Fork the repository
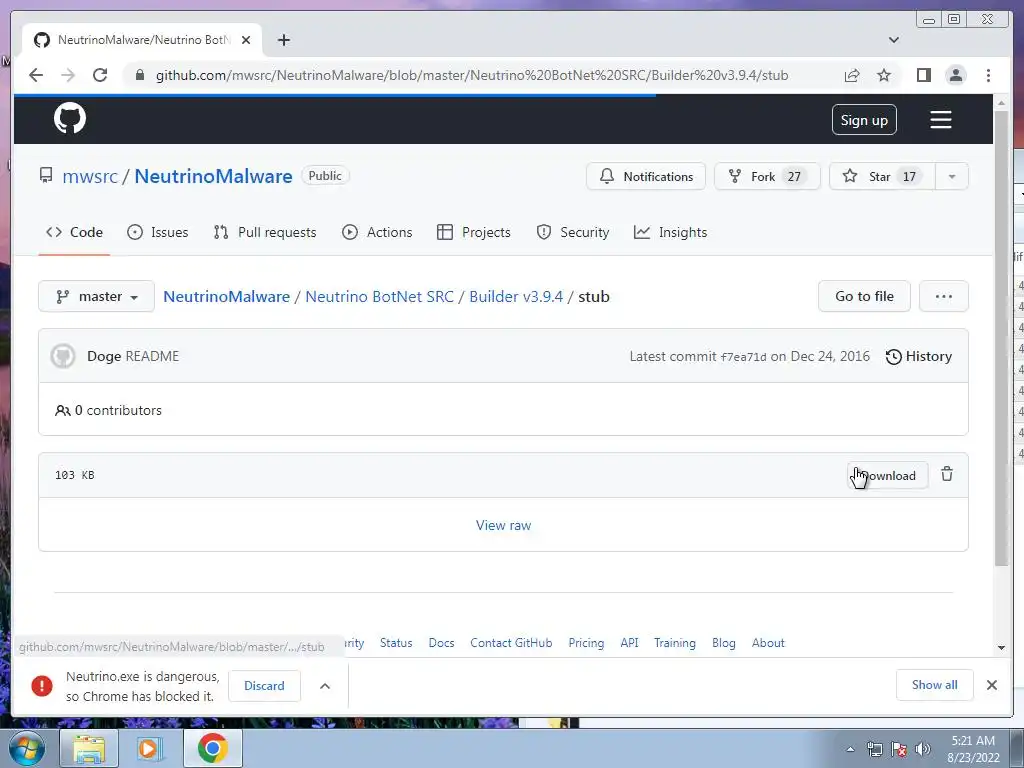This screenshot has height=768, width=1024. click(767, 176)
